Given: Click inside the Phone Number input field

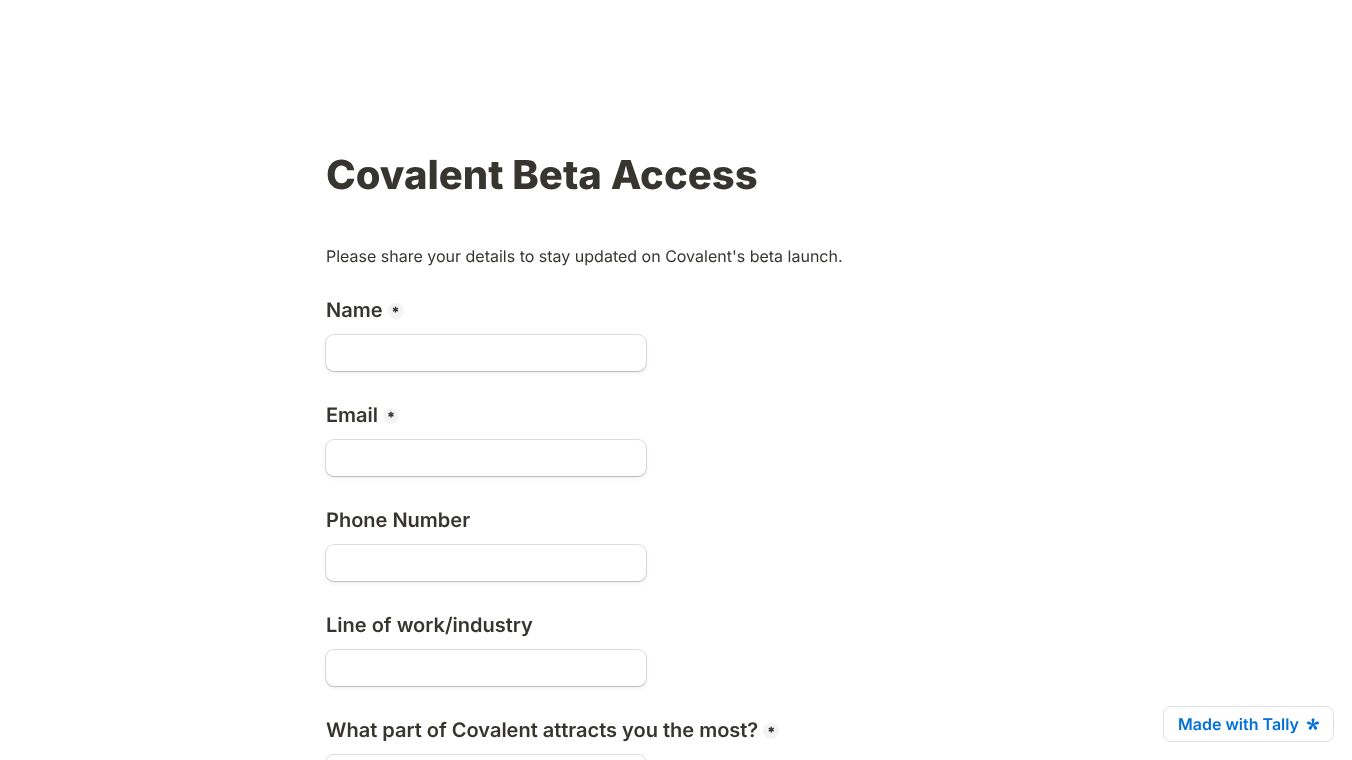Looking at the screenshot, I should 486,563.
